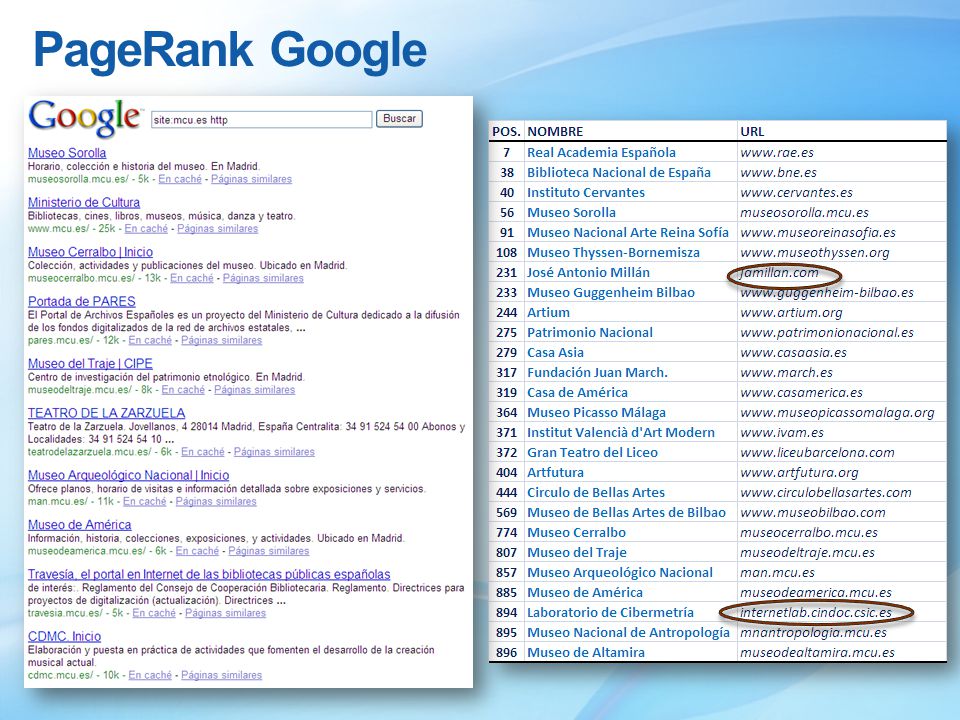Viewport: 960px width, 720px height.
Task: Click the www.cervantes.es URL cell
Action: tap(797, 192)
